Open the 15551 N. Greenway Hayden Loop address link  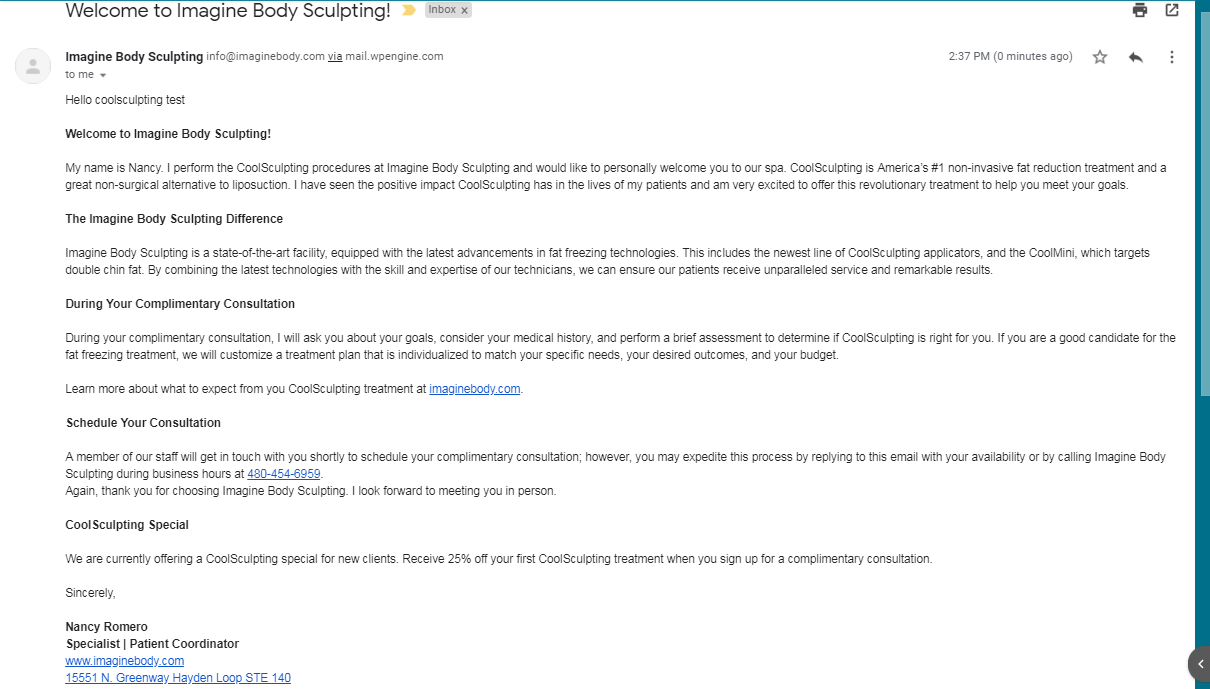tap(178, 678)
